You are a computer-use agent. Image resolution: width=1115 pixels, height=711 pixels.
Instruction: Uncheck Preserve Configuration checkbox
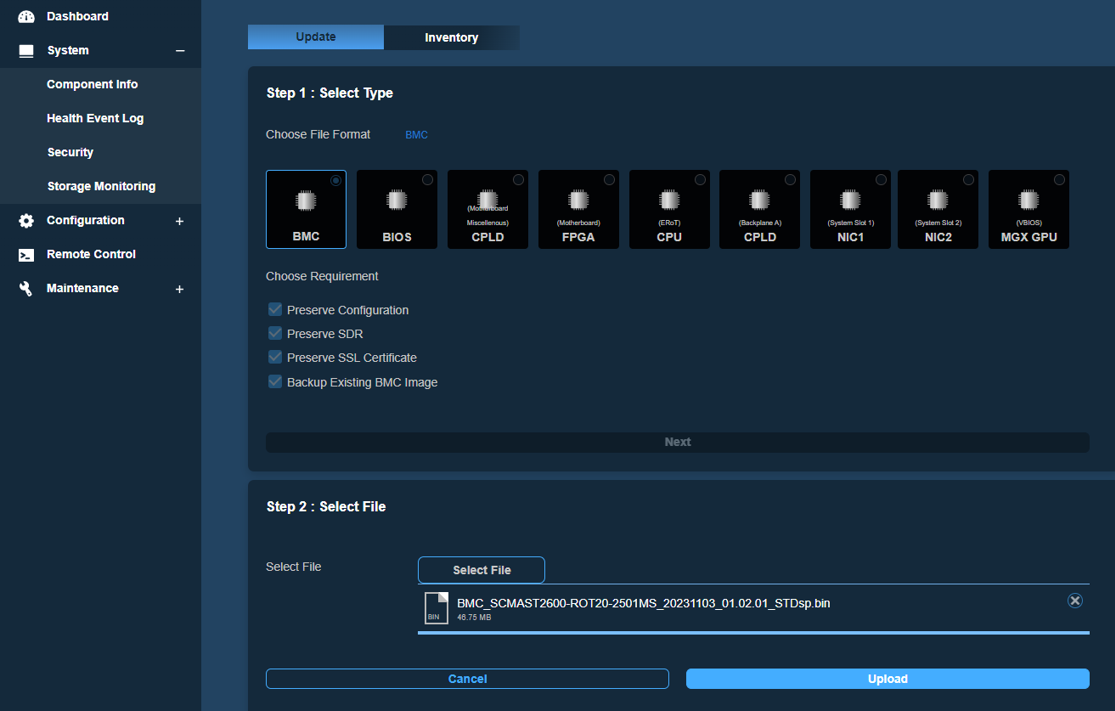coord(275,310)
